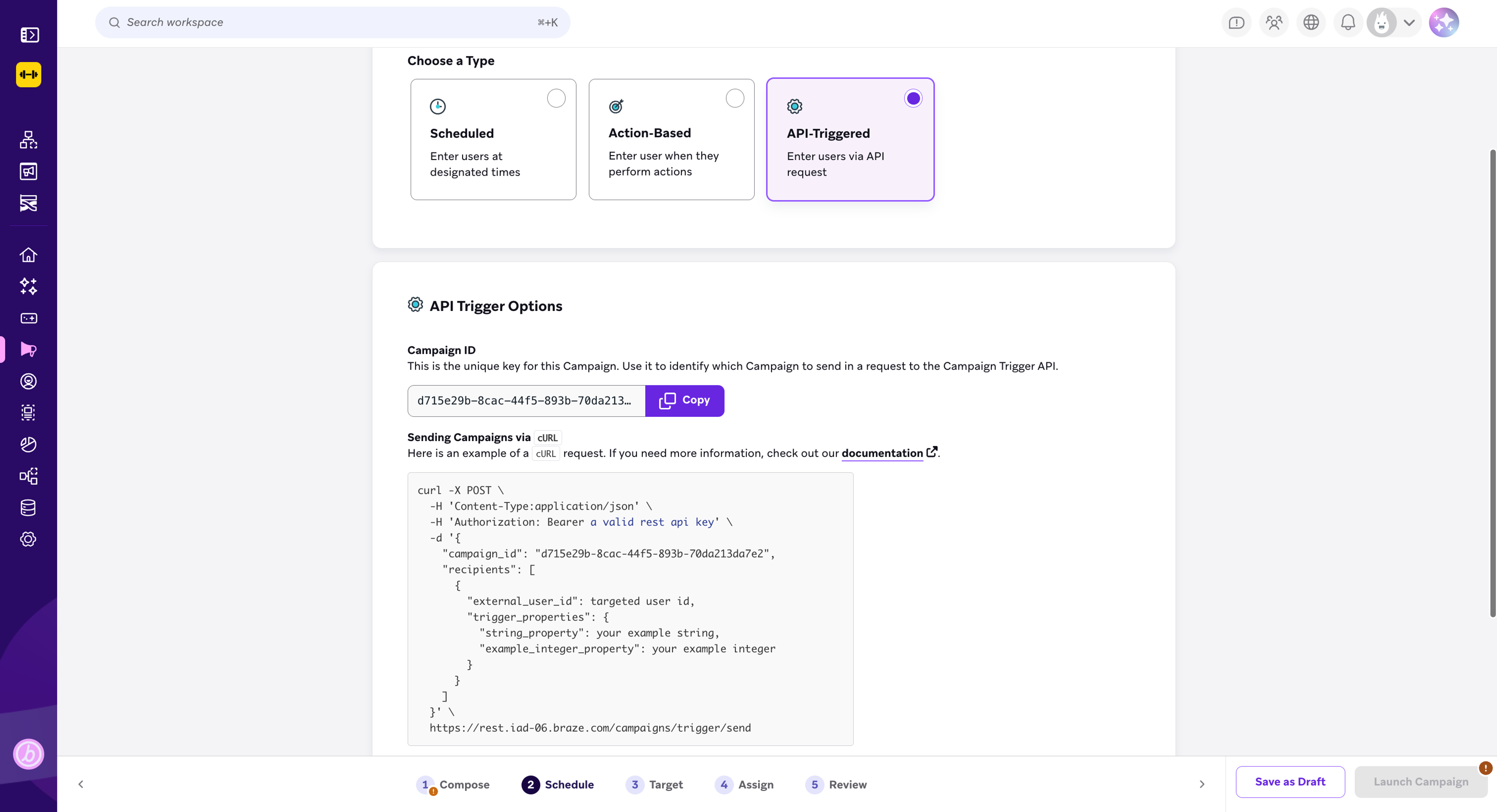
Task: Open the Schedule step
Action: 558,785
